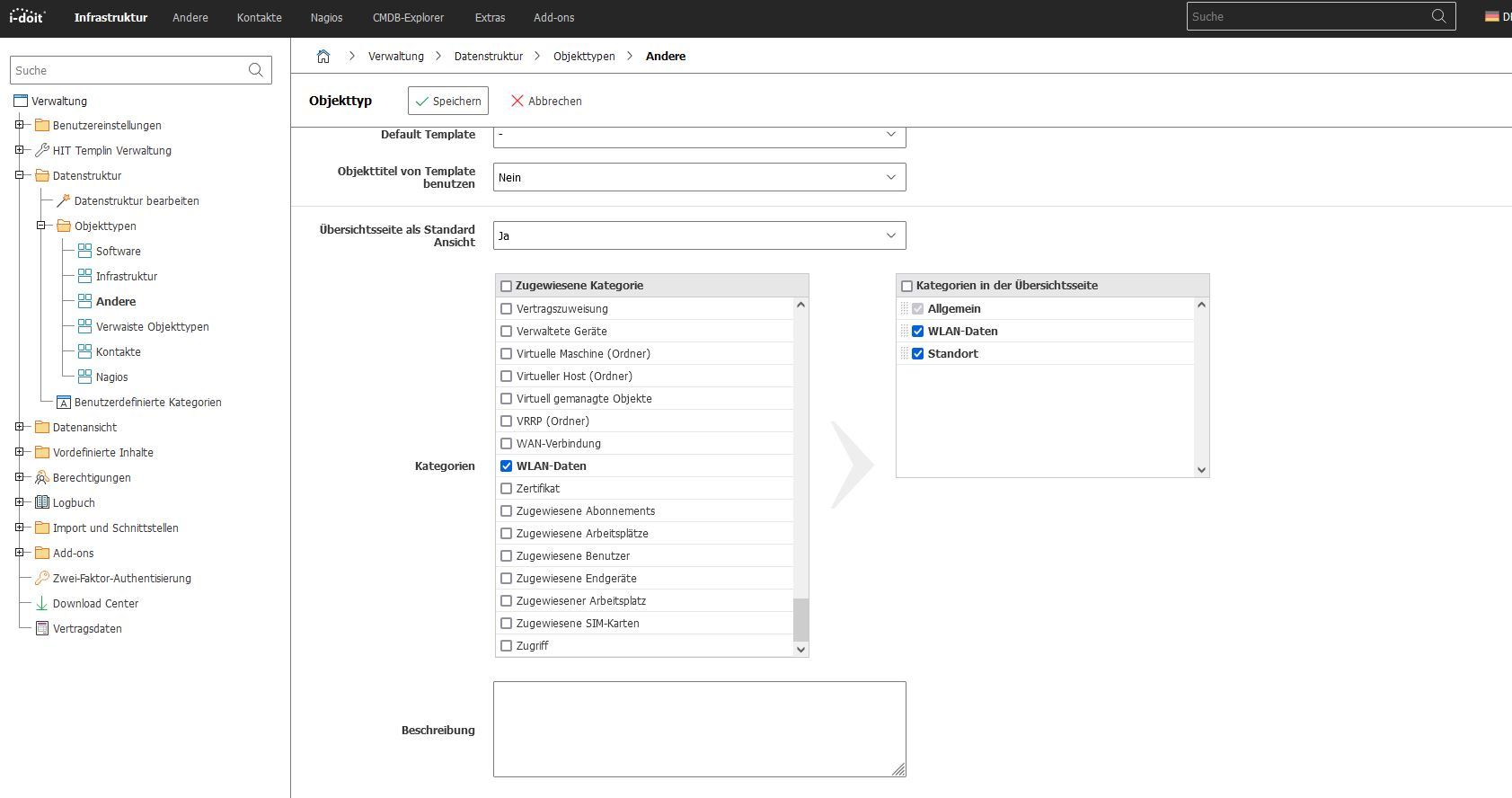This screenshot has width=1512, height=798.
Task: Open the Infrastruktur top menu
Action: point(111,17)
